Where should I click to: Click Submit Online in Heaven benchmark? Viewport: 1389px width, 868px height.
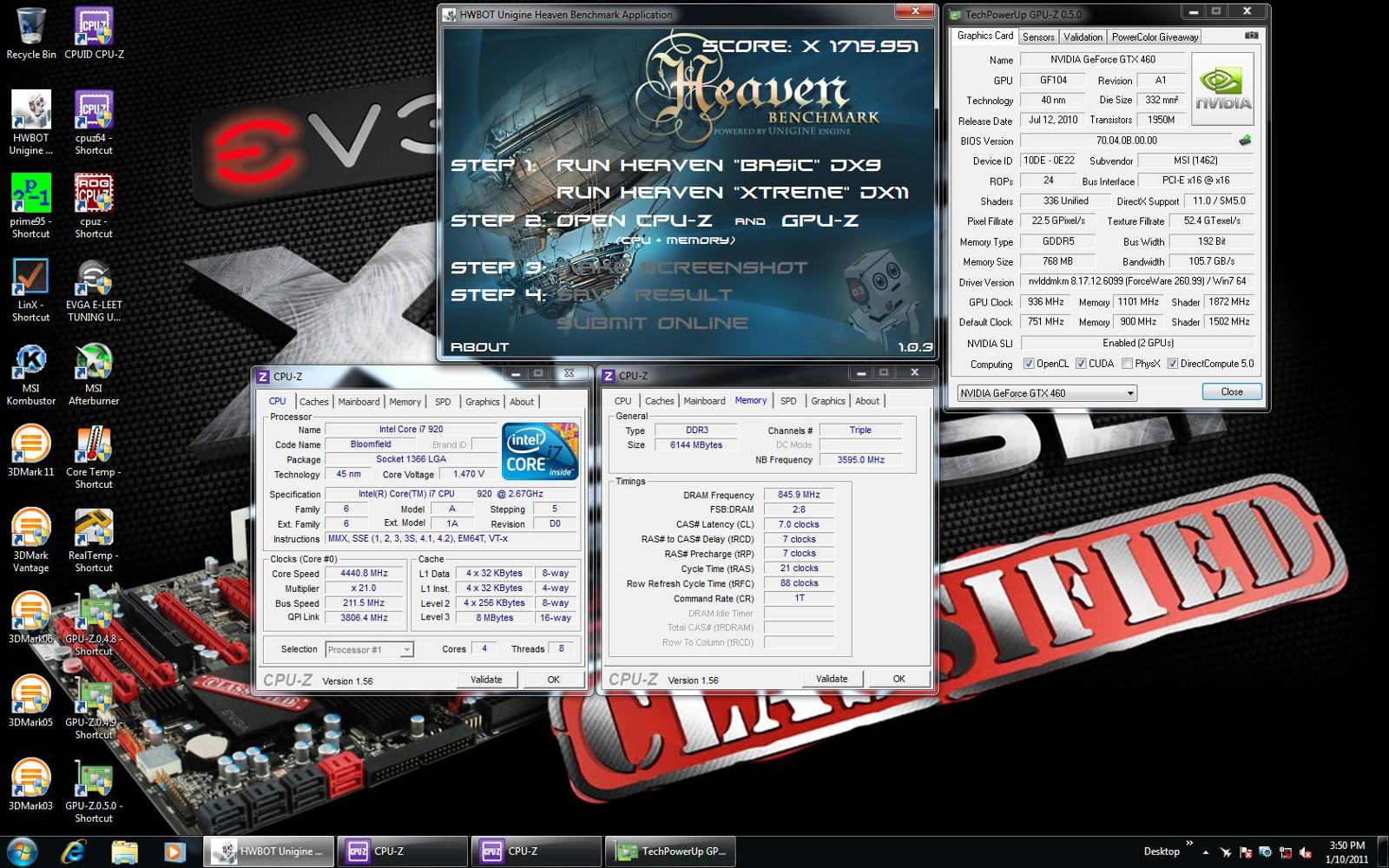coord(652,323)
